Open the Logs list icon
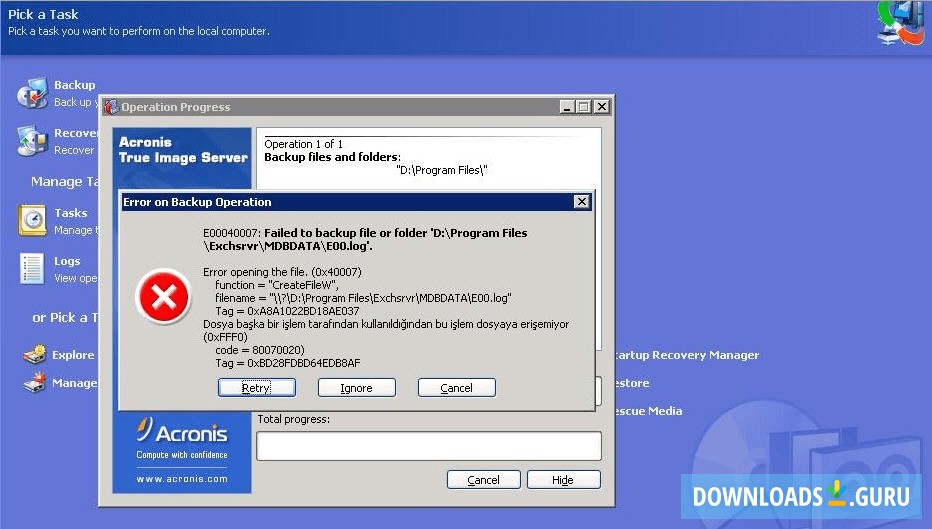932x529 pixels. click(x=32, y=269)
